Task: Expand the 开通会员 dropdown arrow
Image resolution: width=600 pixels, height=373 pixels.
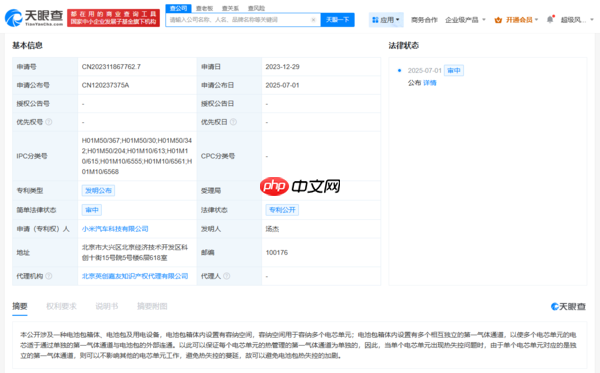Action: 536,20
